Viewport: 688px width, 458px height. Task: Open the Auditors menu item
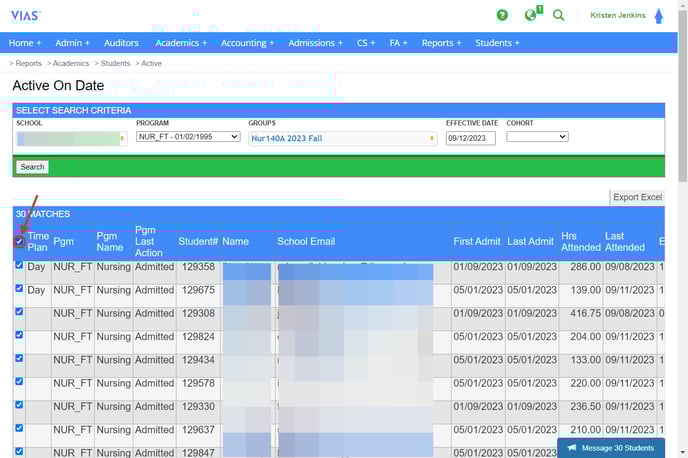(121, 43)
